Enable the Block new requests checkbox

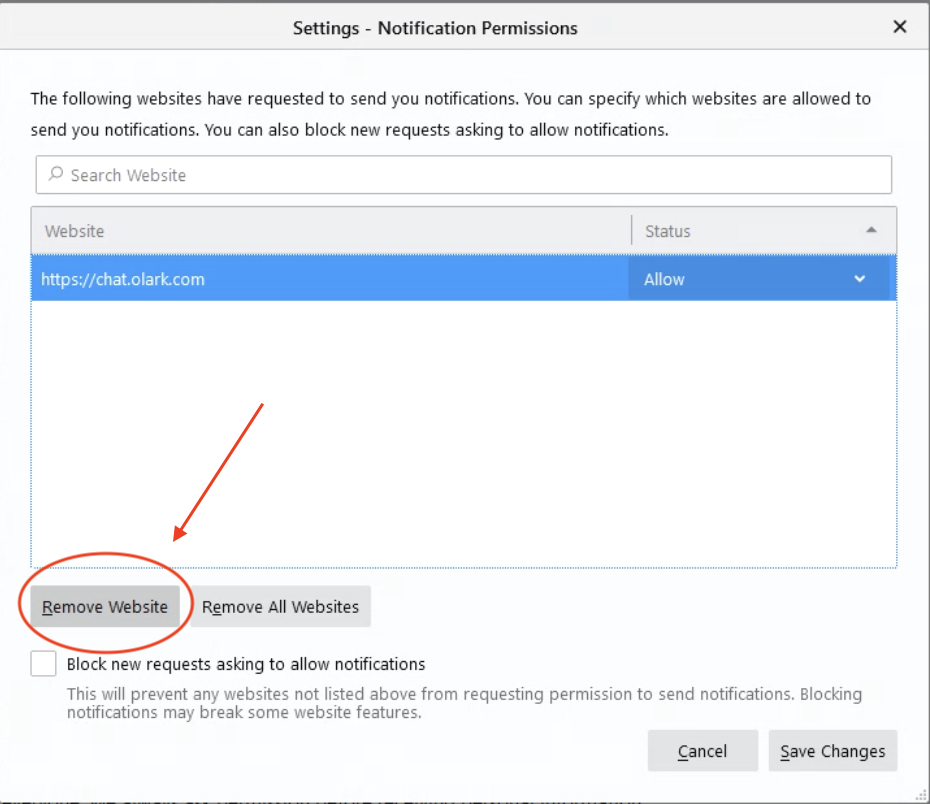point(43,663)
